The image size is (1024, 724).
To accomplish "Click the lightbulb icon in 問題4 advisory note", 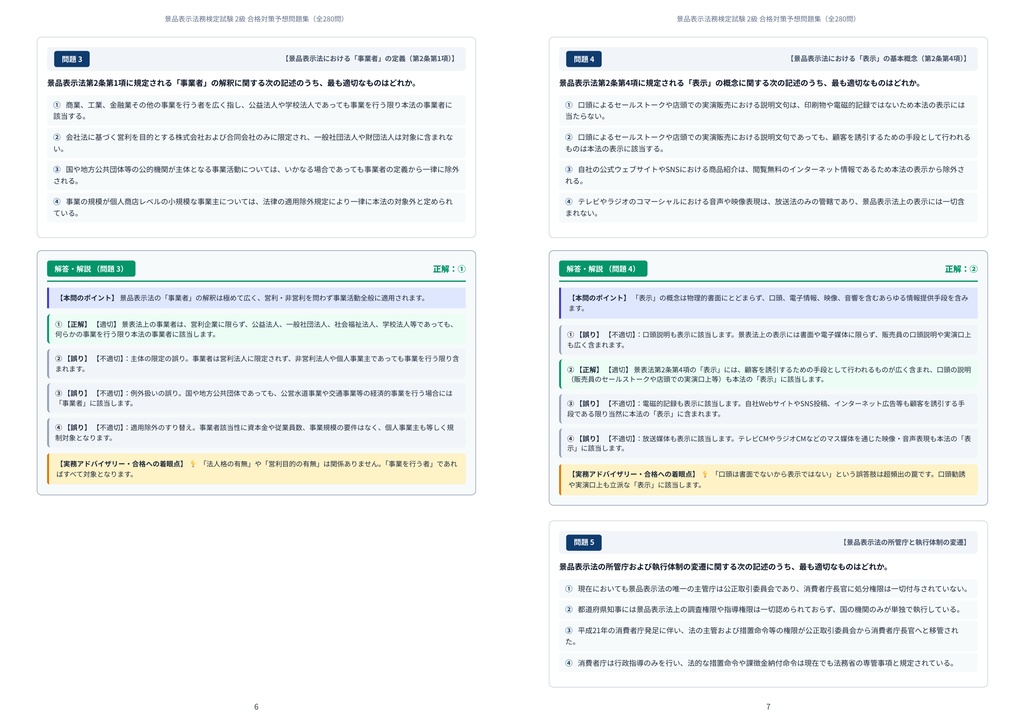I will tap(705, 475).
